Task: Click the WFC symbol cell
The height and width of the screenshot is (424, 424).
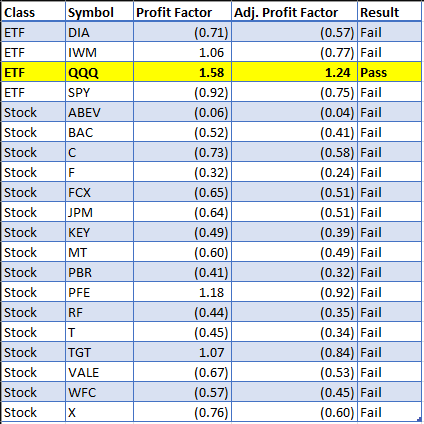Action: click(x=99, y=392)
